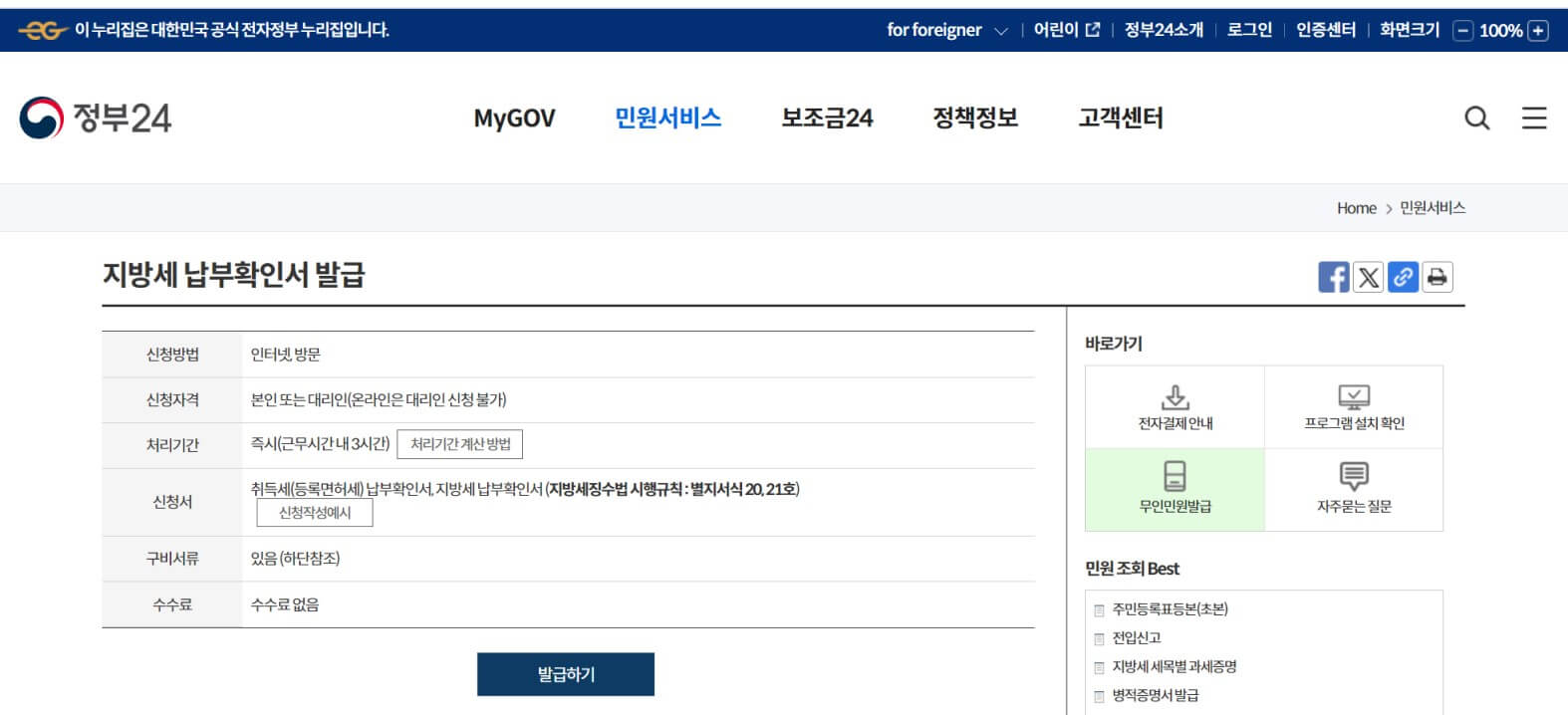Click Home breadcrumb
1568x715 pixels.
click(1356, 208)
